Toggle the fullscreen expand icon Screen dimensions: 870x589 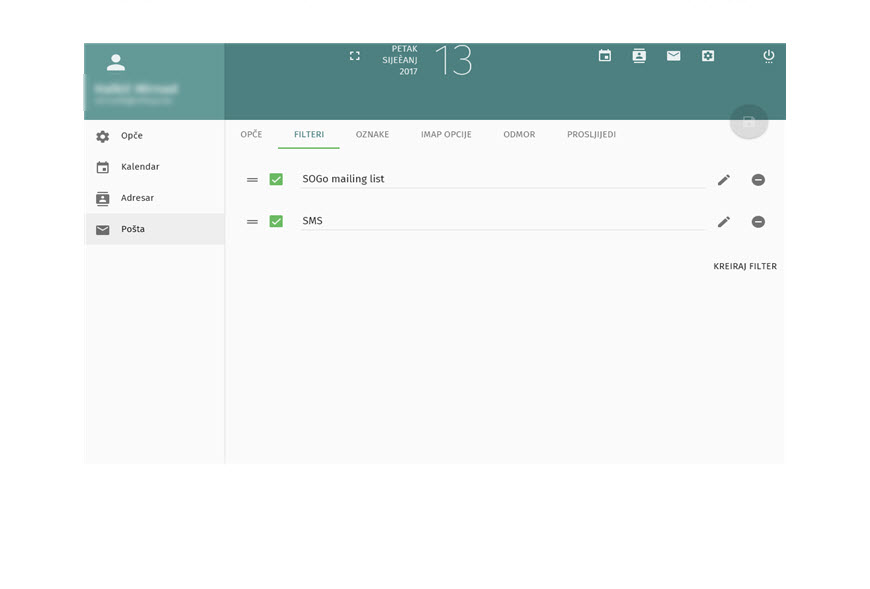(355, 55)
